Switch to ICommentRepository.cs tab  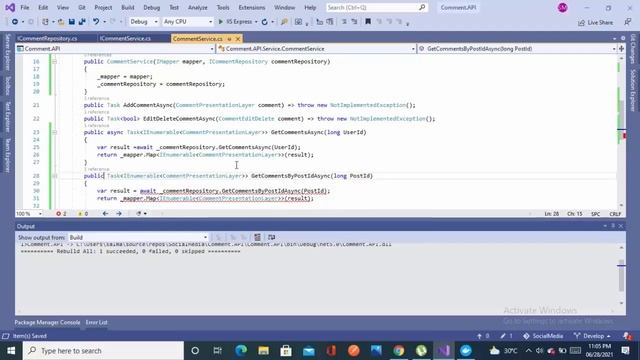(47, 39)
